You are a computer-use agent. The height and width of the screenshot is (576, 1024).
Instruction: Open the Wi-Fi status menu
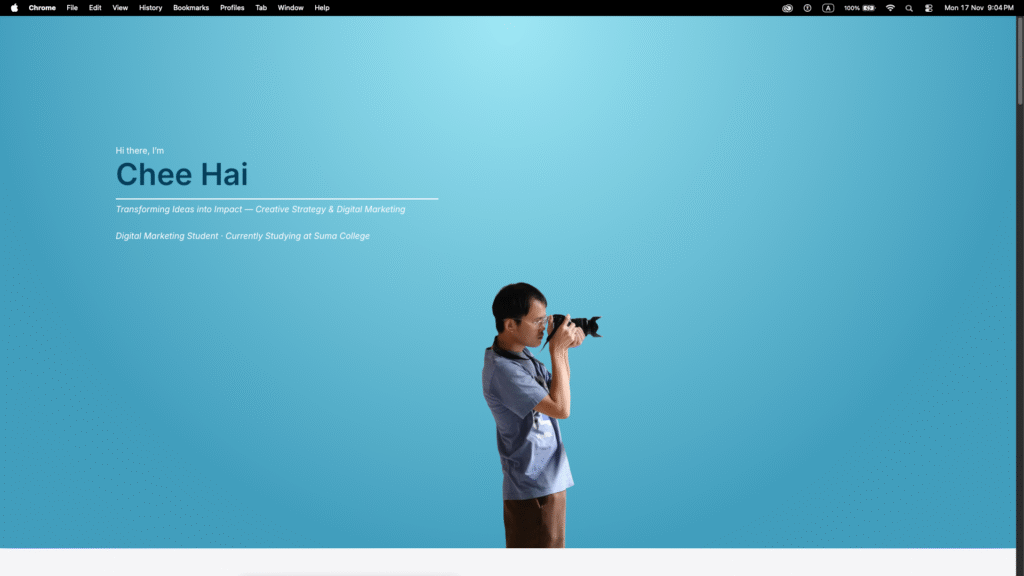pos(890,7)
